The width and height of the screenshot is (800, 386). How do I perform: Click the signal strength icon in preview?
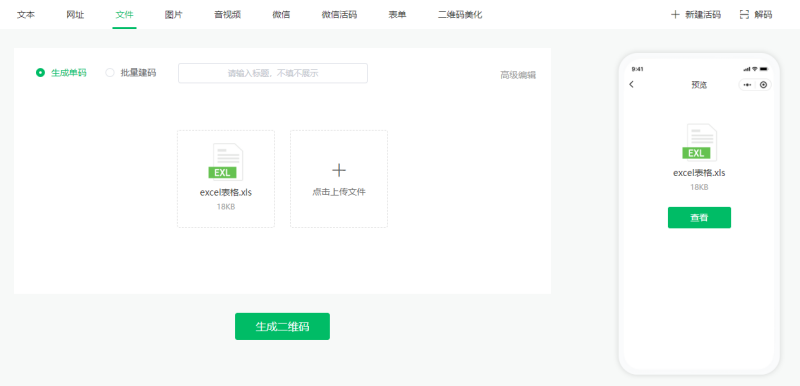[x=747, y=69]
